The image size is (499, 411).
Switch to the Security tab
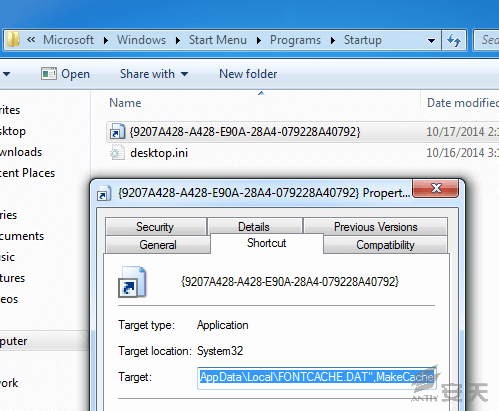click(x=155, y=227)
